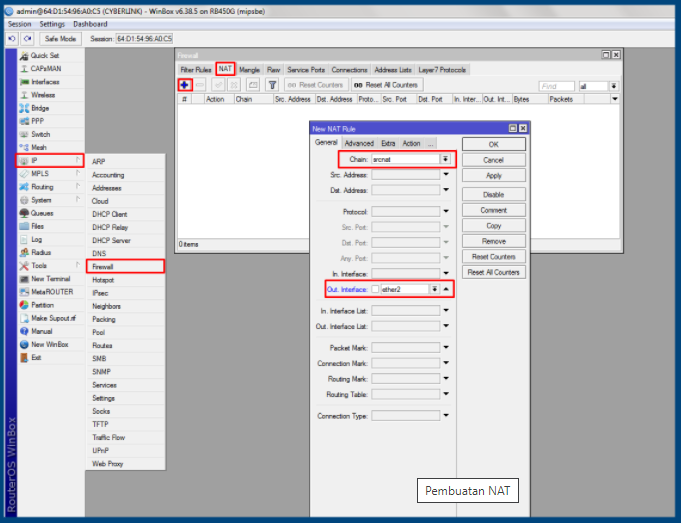The width and height of the screenshot is (681, 523).
Task: Switch to the Mangle tab
Action: (249, 70)
